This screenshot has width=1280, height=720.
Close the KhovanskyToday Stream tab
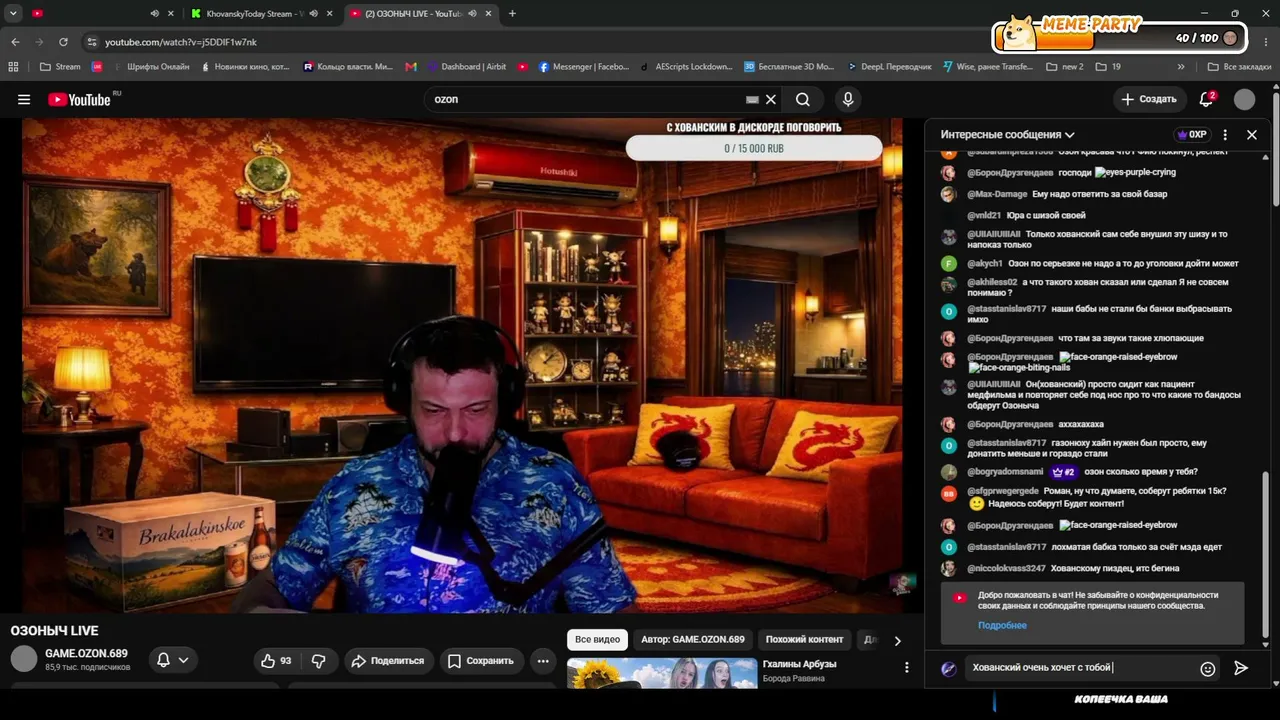click(329, 14)
